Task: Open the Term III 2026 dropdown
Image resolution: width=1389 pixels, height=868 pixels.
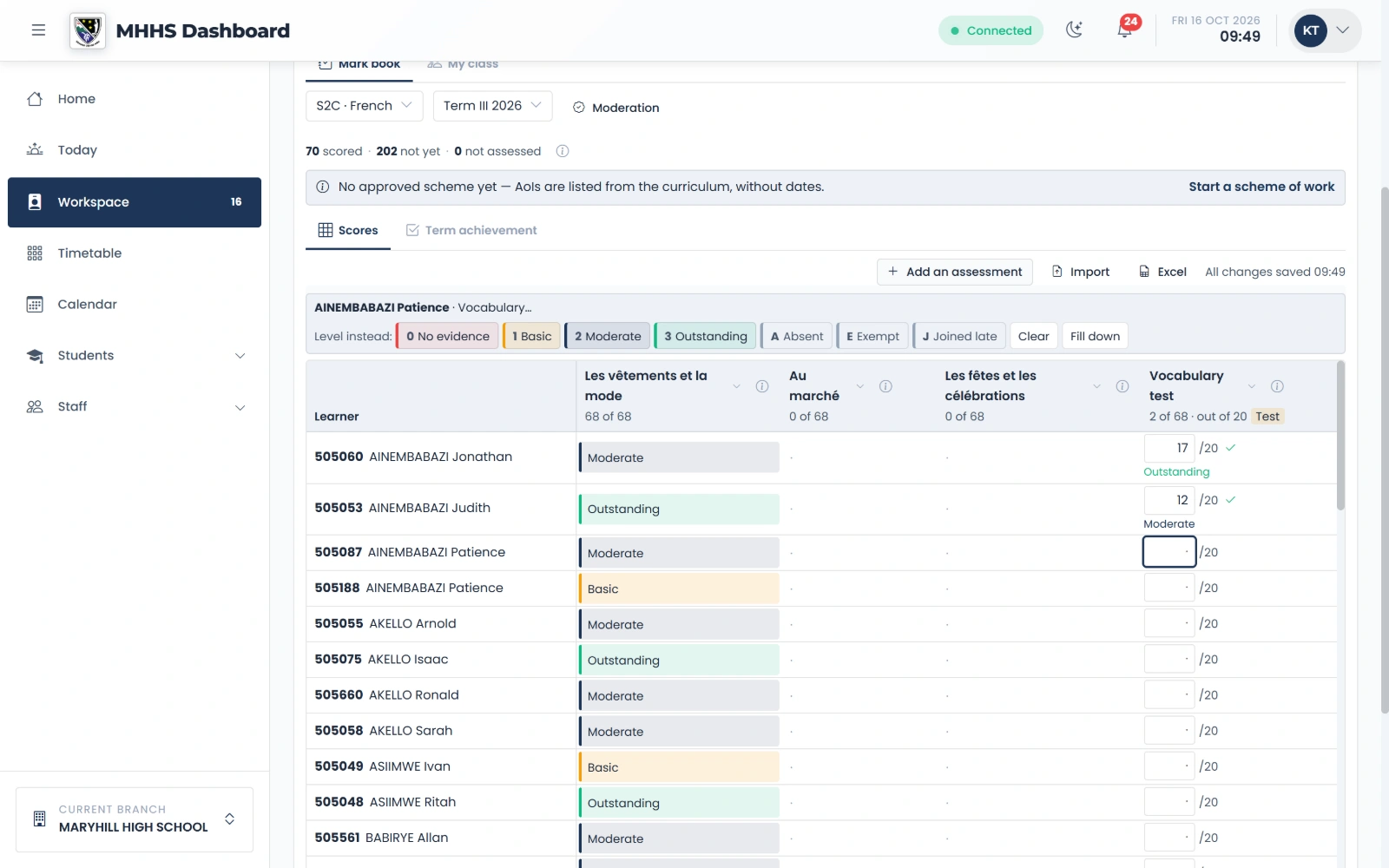Action: (492, 106)
